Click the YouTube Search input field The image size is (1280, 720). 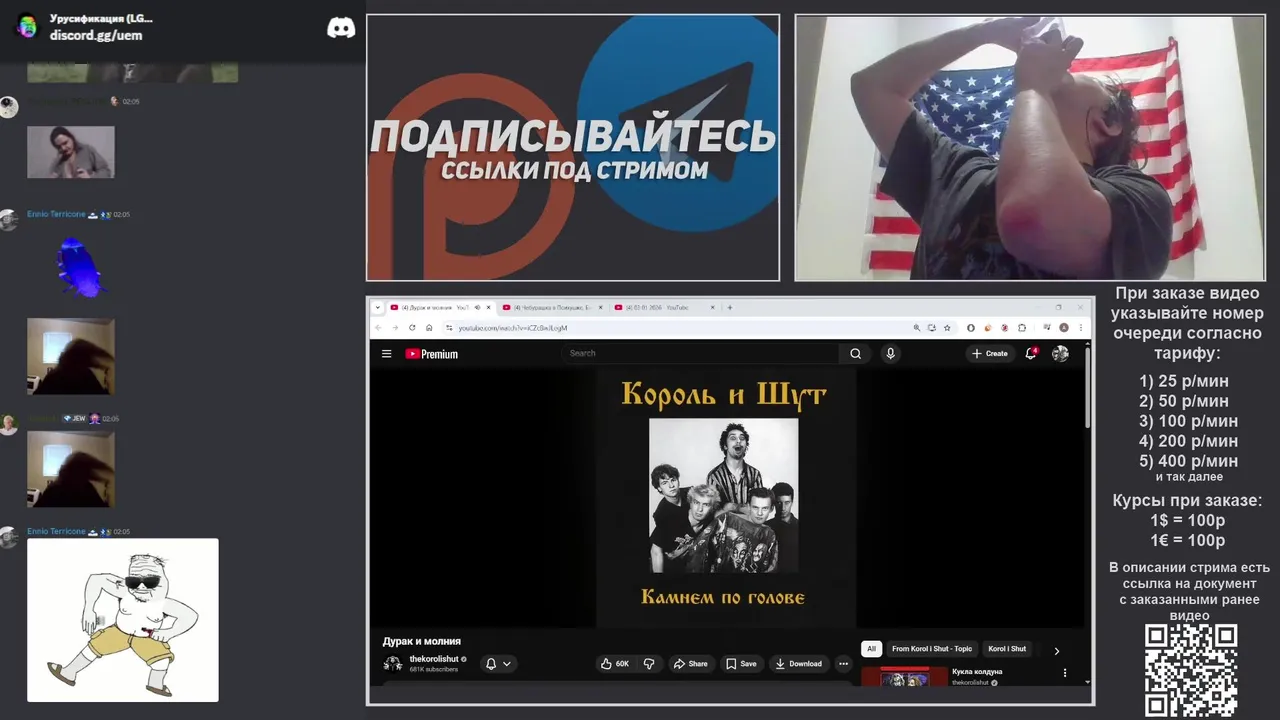click(701, 353)
